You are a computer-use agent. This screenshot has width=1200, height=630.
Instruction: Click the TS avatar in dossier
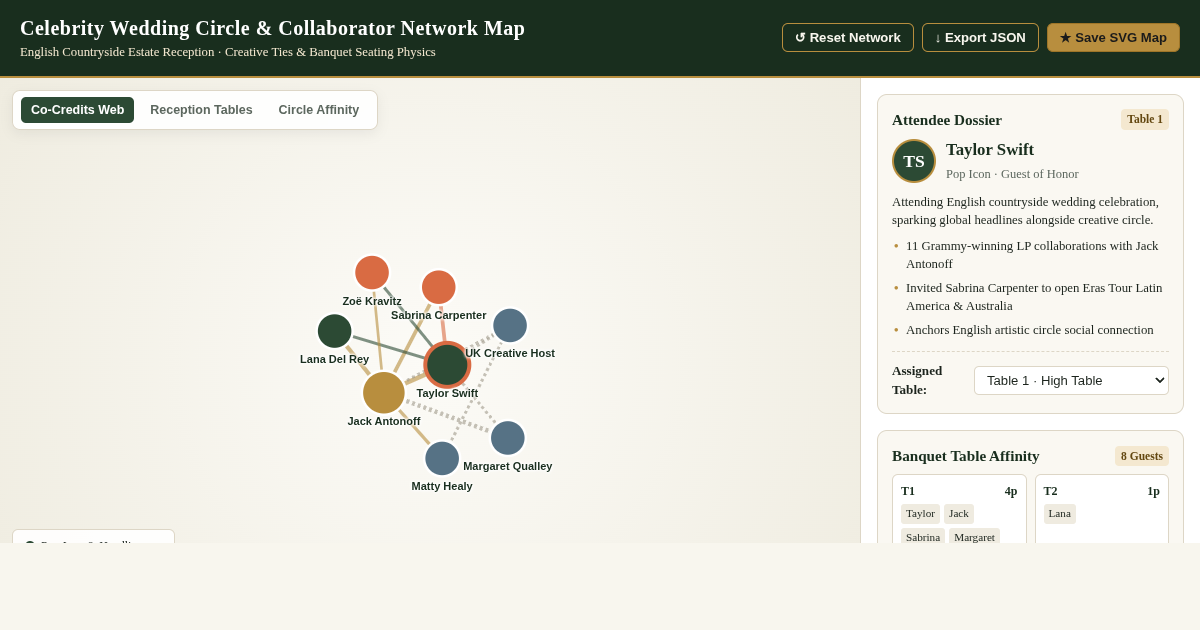tap(914, 161)
